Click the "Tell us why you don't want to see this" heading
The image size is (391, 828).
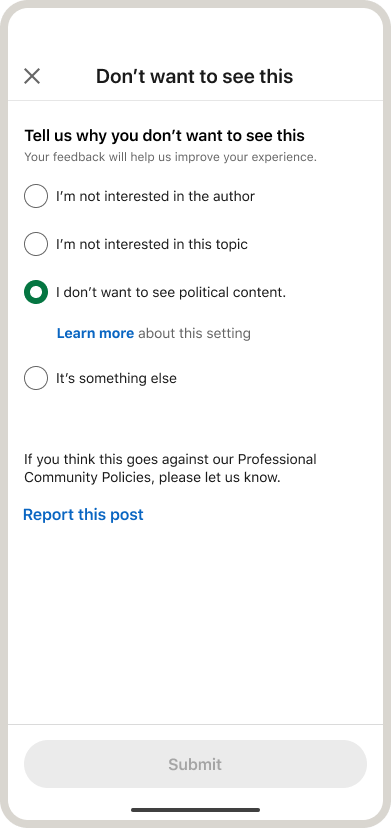[164, 136]
